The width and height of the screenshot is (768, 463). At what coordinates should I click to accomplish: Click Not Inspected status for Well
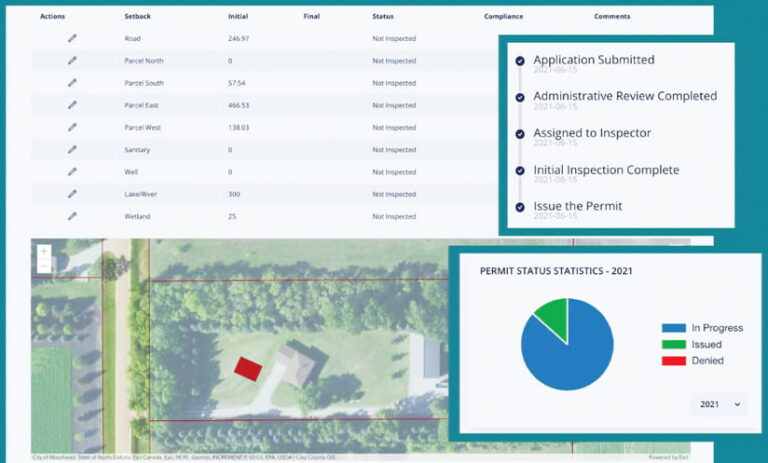click(x=394, y=172)
